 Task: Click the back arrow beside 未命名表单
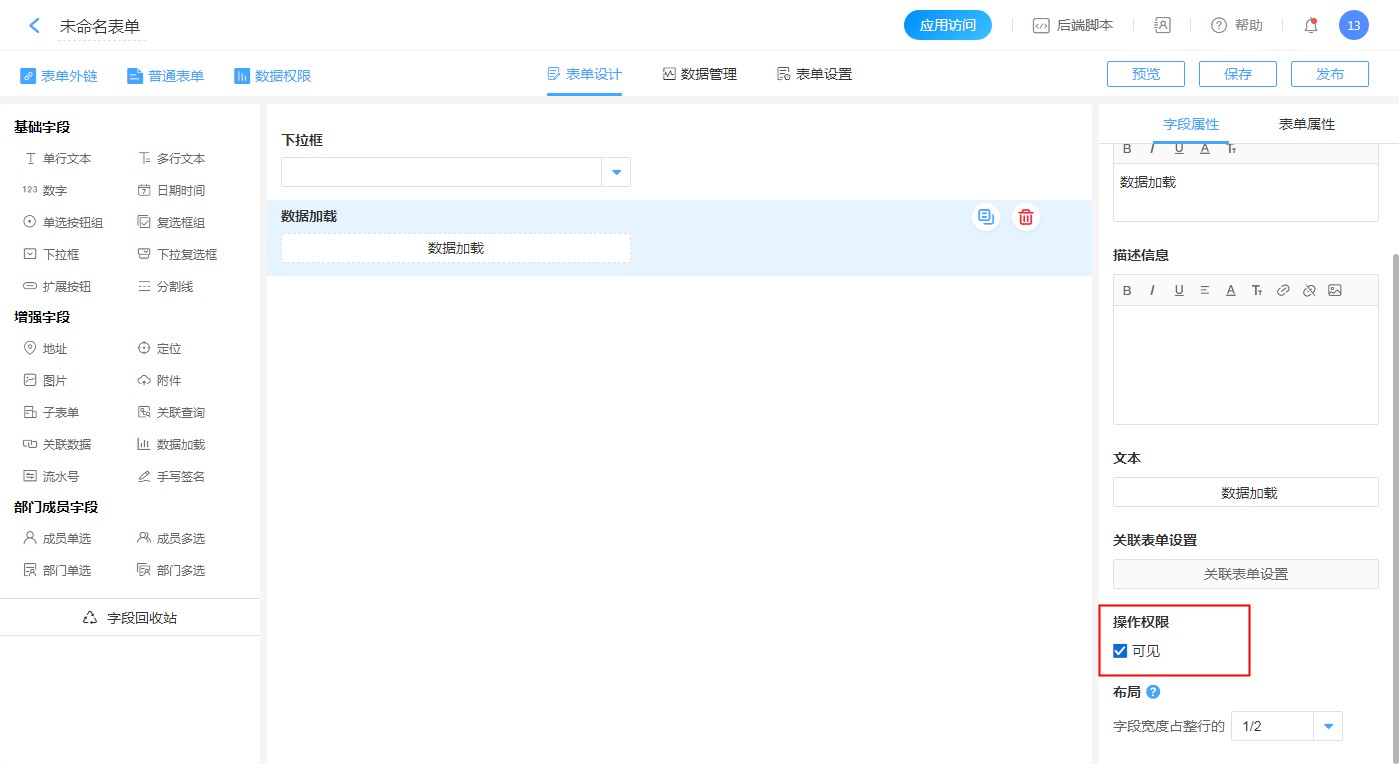(35, 26)
